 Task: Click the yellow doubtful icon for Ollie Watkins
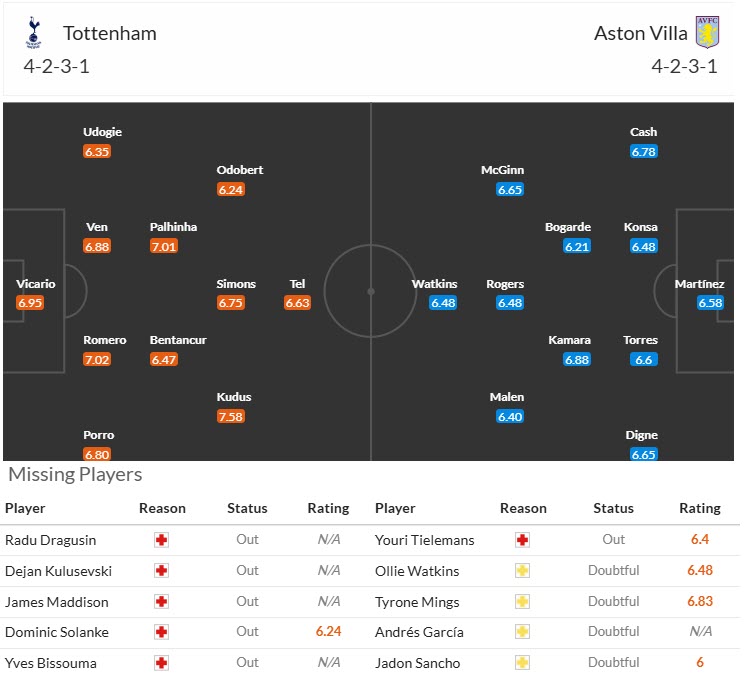[x=522, y=571]
